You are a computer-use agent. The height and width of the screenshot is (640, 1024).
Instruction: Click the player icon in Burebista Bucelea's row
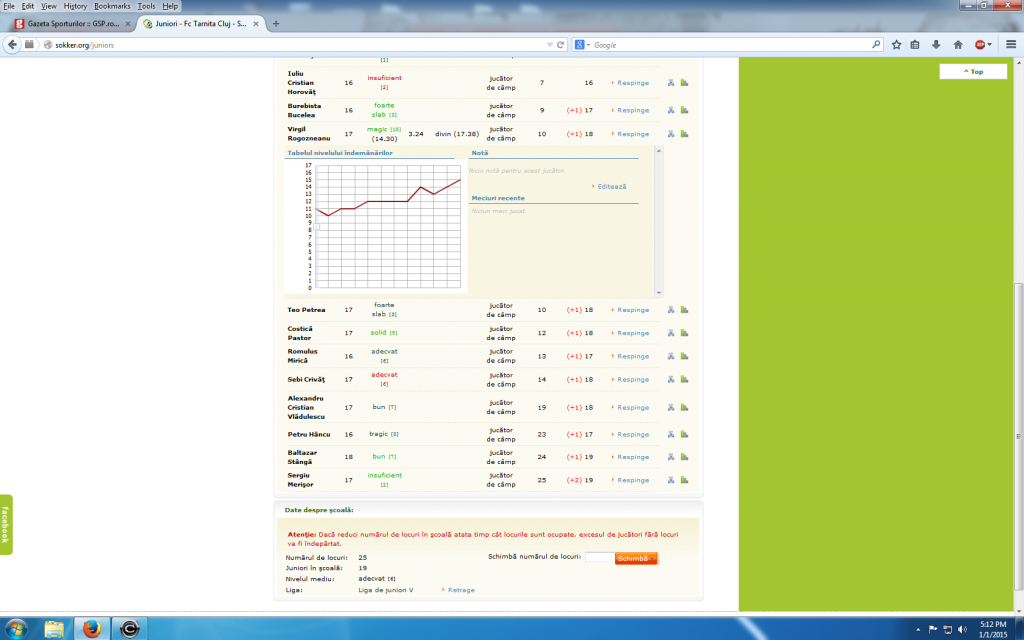pyautogui.click(x=672, y=110)
